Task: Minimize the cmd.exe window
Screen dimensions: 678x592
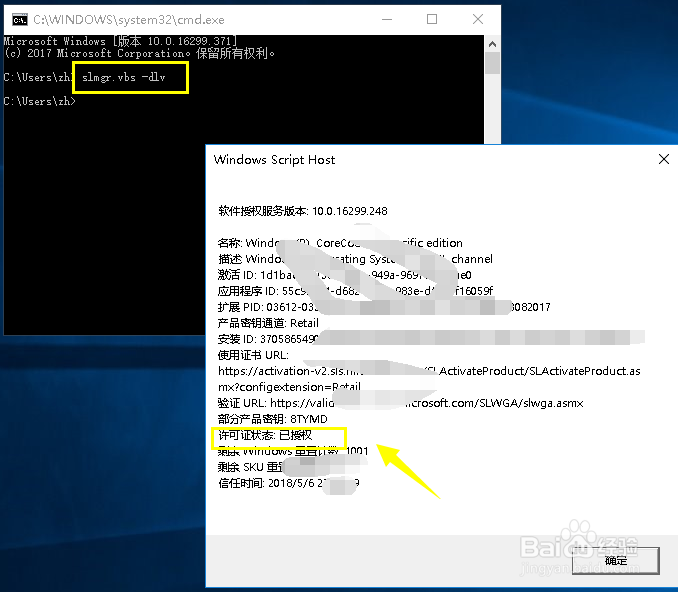Action: (387, 19)
